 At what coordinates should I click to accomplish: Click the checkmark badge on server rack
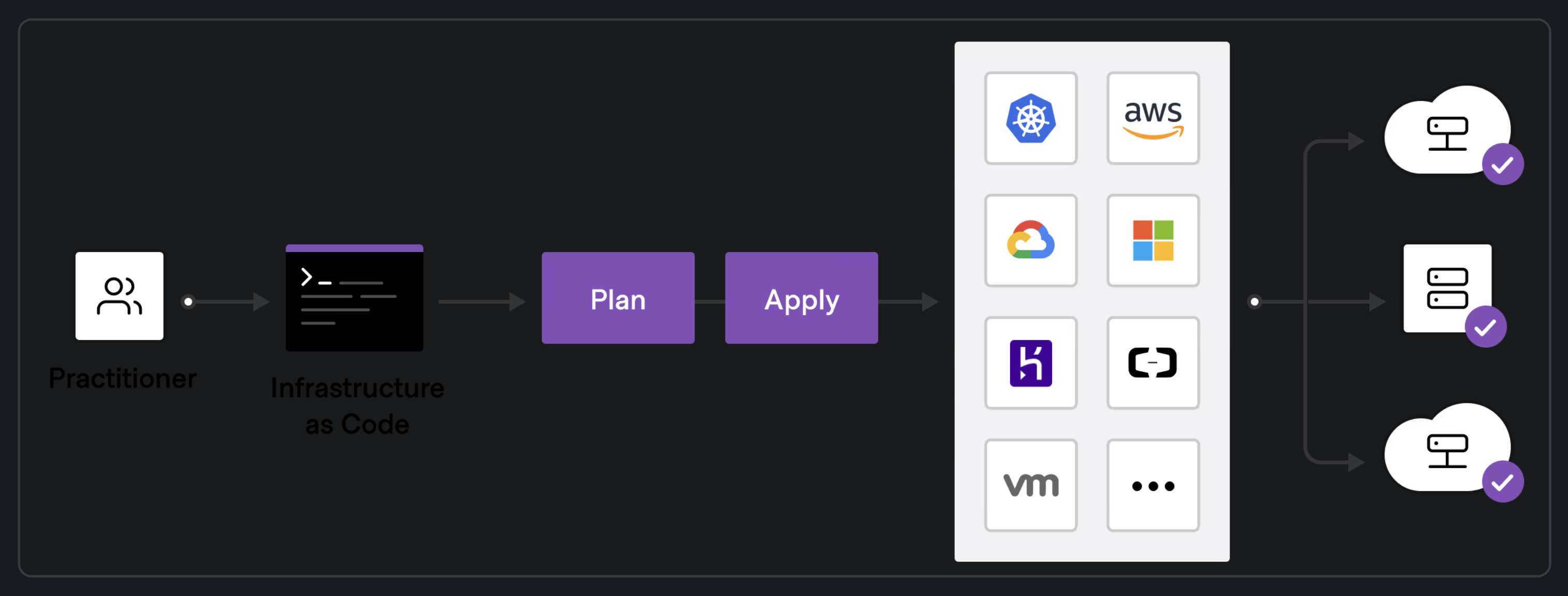click(1486, 327)
